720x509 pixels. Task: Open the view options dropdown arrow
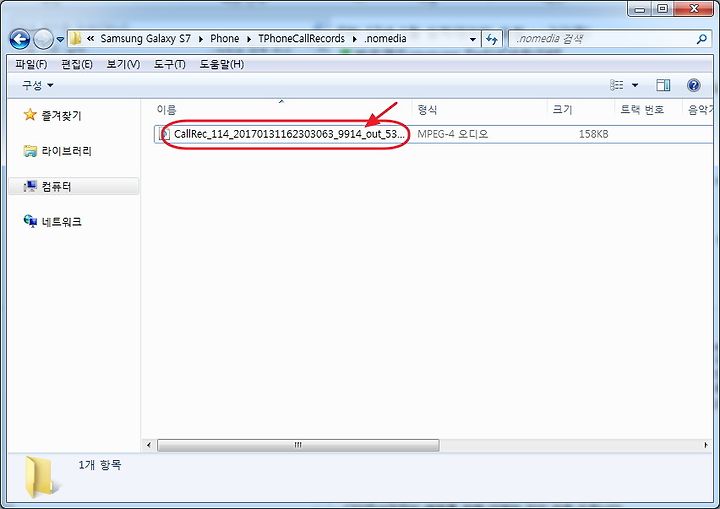click(x=635, y=85)
